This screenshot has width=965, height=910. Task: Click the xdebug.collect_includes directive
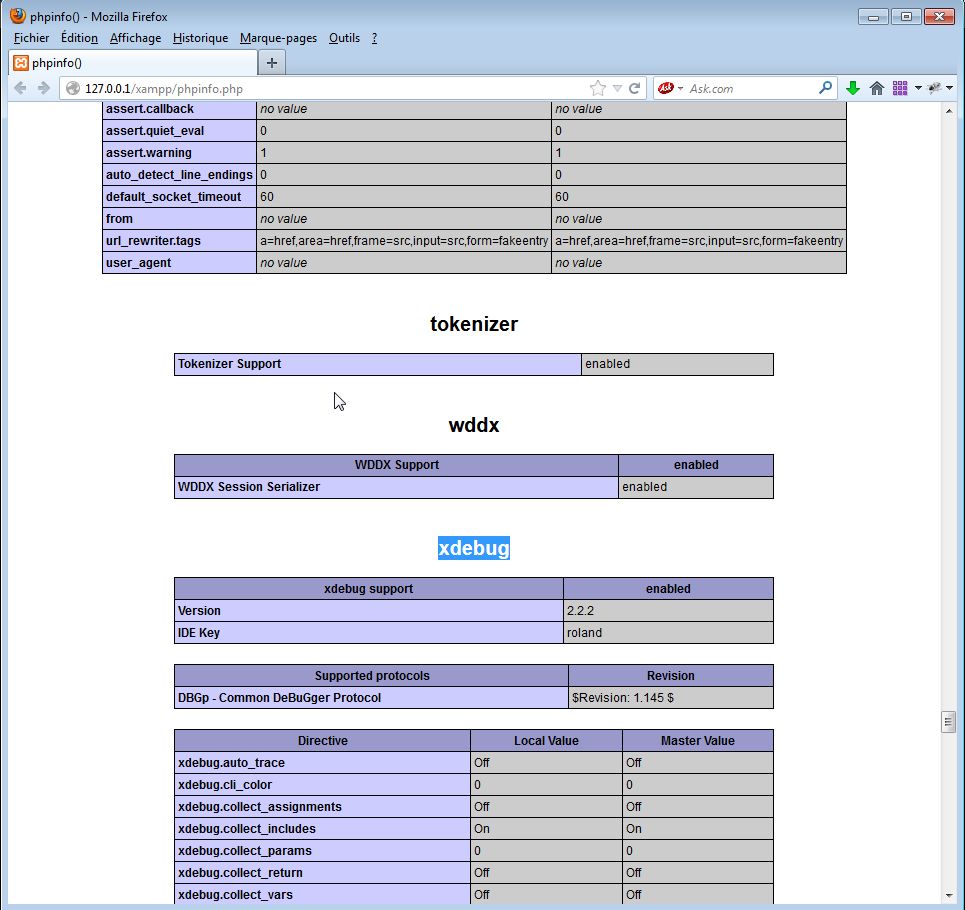(x=322, y=829)
